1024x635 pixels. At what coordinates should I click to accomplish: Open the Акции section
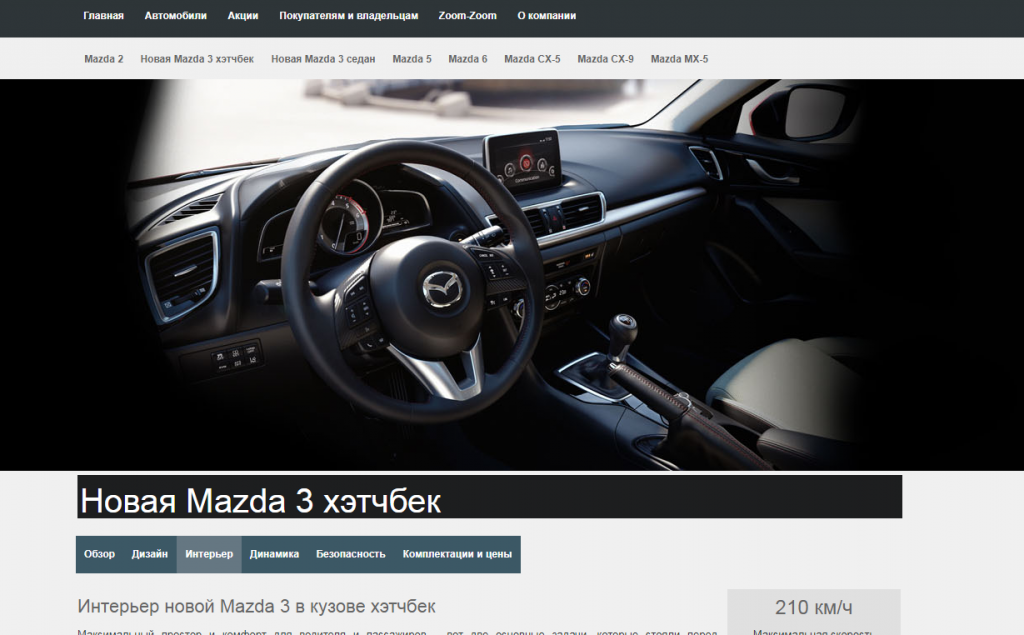[243, 16]
